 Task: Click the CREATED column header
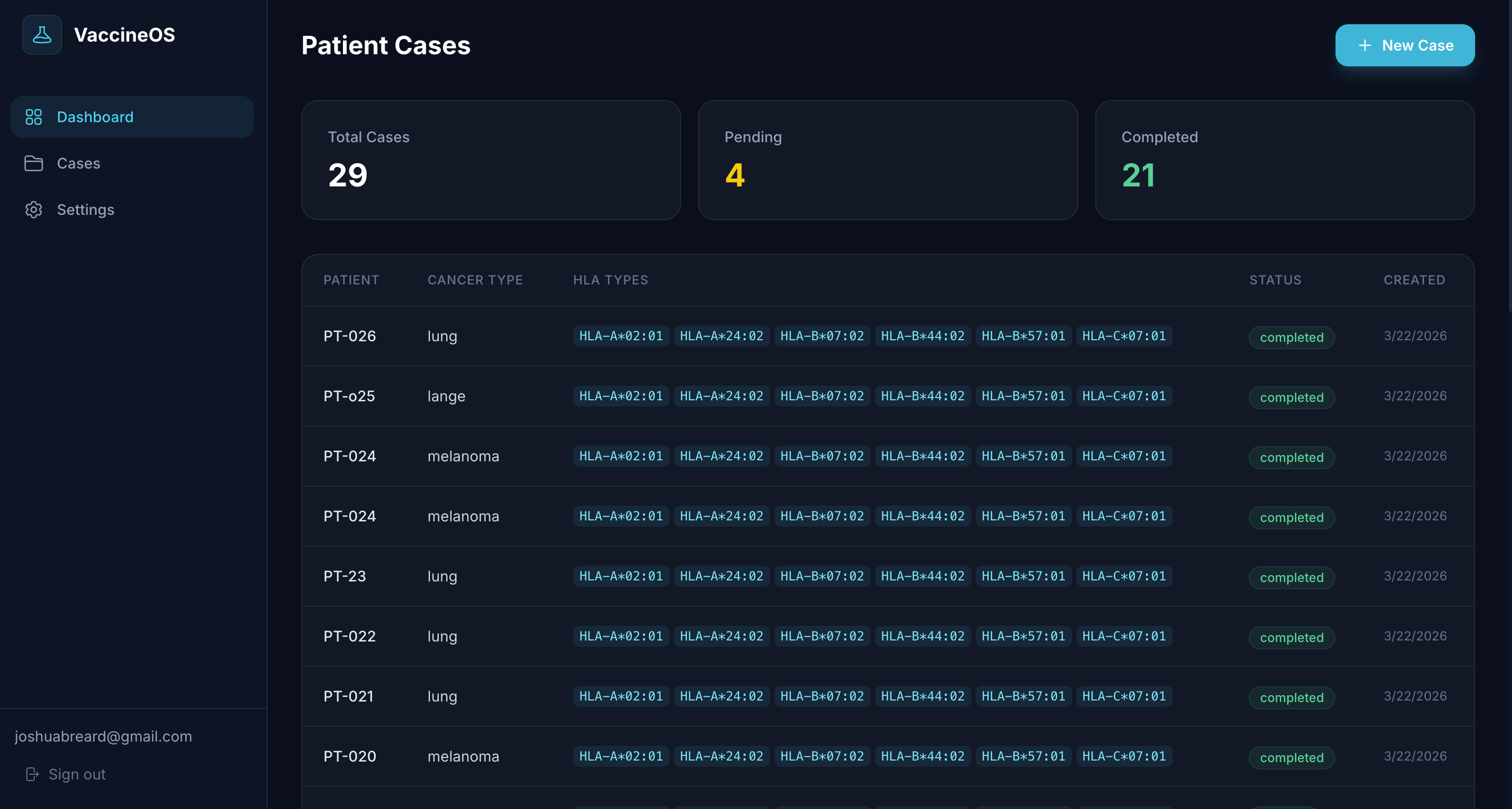(x=1414, y=280)
